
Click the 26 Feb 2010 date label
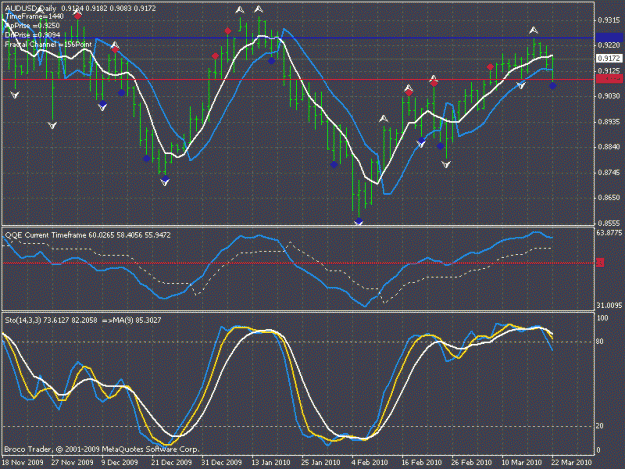[x=472, y=462]
